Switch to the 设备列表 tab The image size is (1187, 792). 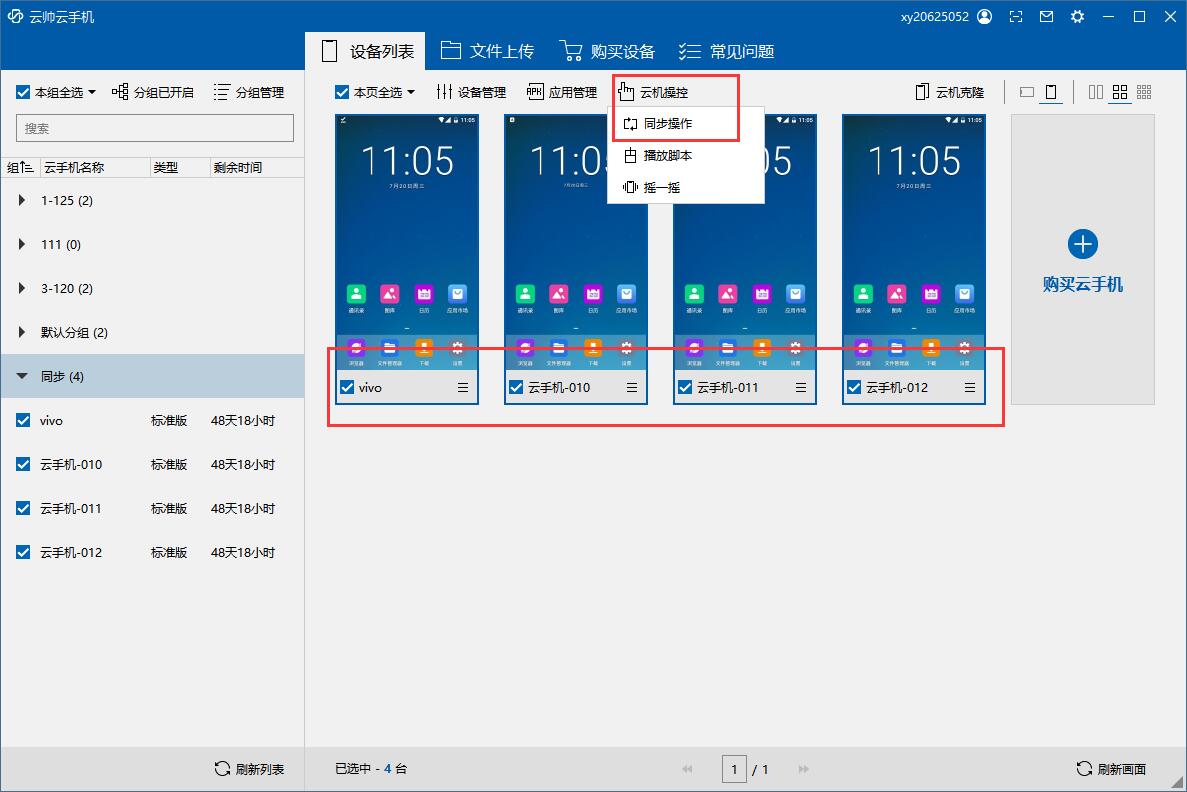coord(367,51)
